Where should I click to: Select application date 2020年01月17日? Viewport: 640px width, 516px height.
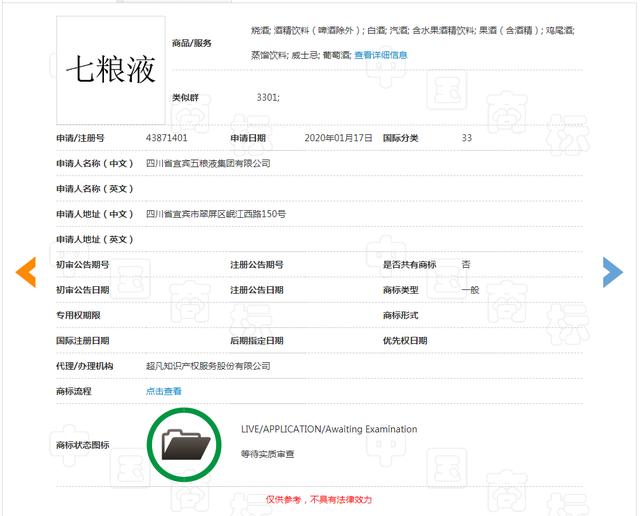pyautogui.click(x=338, y=138)
